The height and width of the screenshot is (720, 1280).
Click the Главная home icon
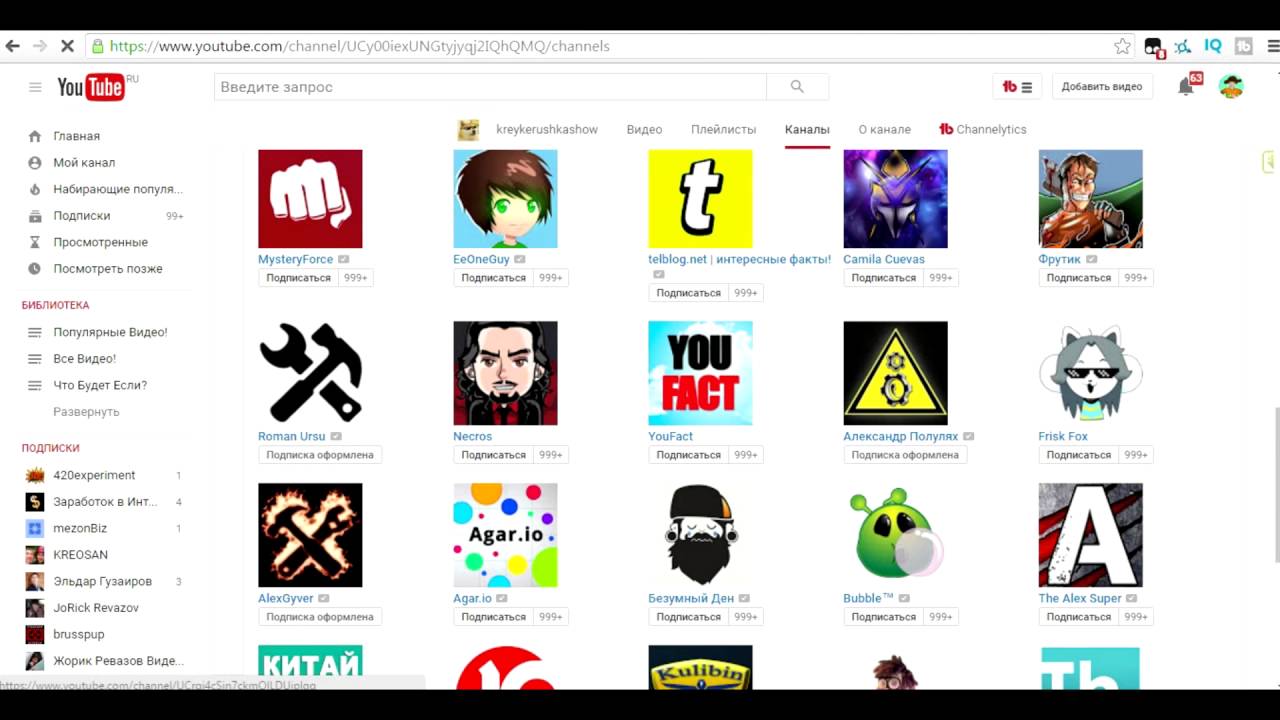pos(35,136)
